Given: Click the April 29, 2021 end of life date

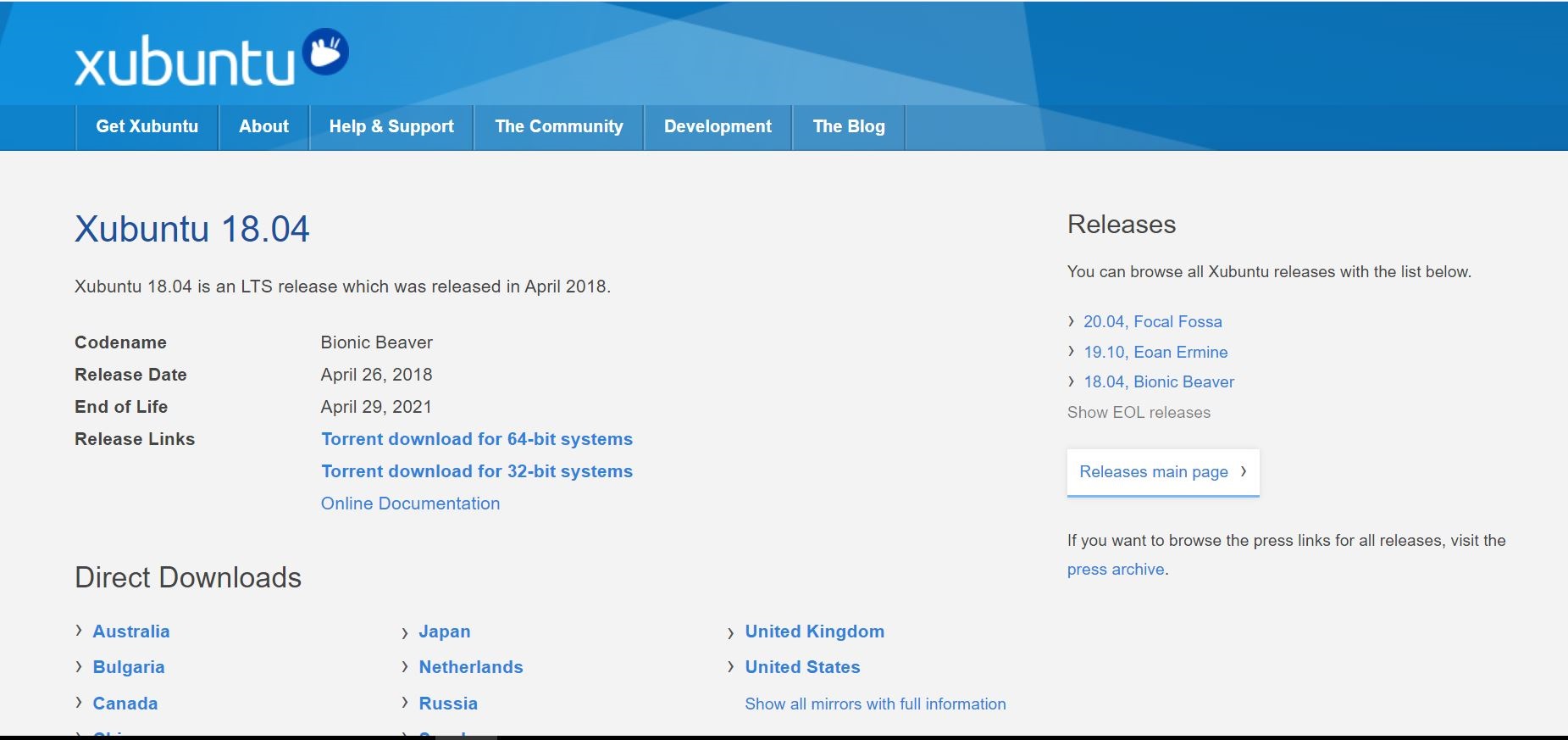Looking at the screenshot, I should (x=376, y=407).
